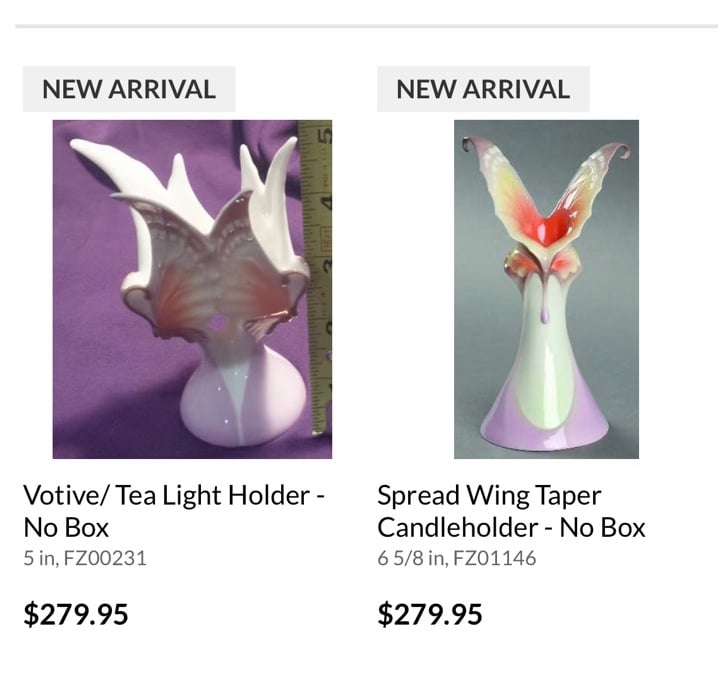Screen dimensions: 718x674
Task: Click the SKU text FZ00231
Action: coord(105,558)
